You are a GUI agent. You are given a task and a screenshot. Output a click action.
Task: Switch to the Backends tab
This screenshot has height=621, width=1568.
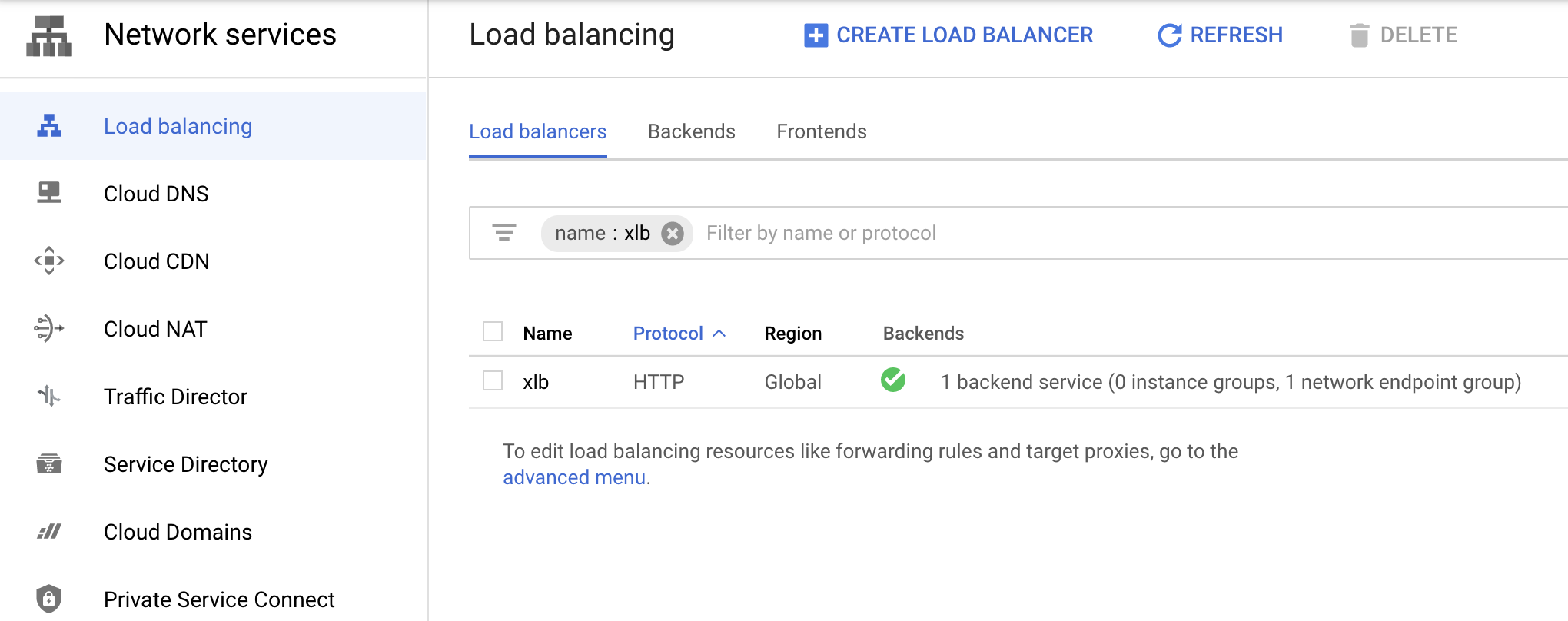coord(691,131)
